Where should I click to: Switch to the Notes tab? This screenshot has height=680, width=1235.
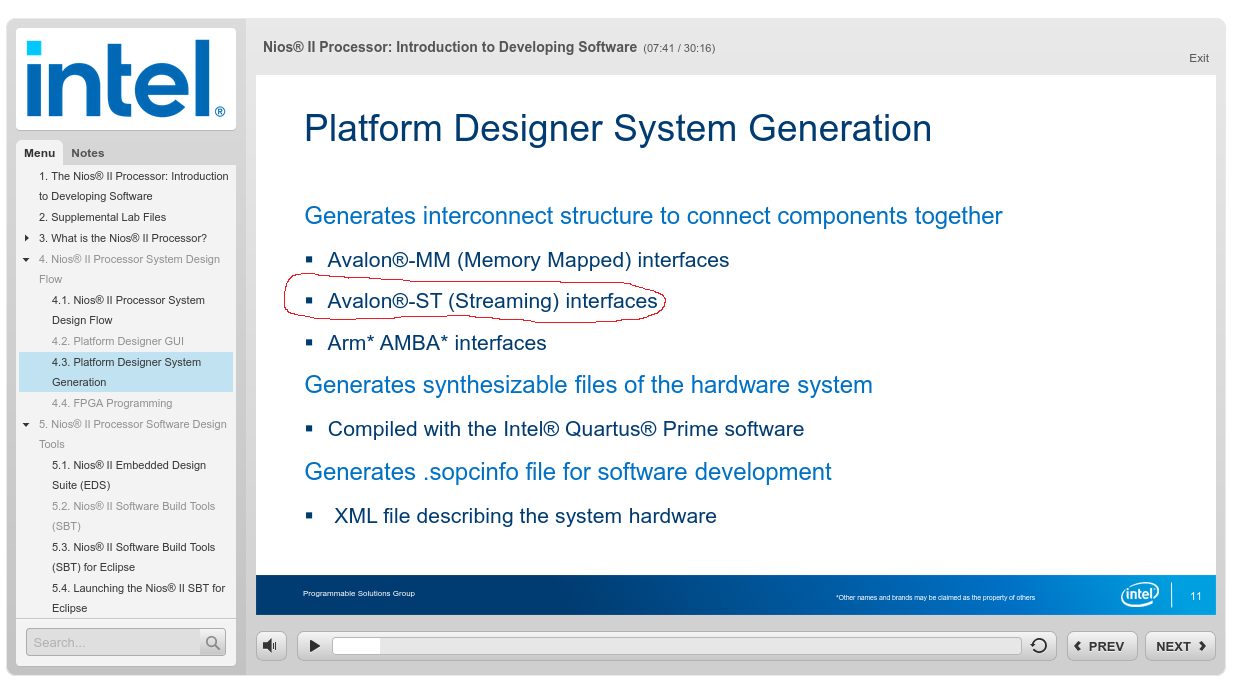coord(87,153)
